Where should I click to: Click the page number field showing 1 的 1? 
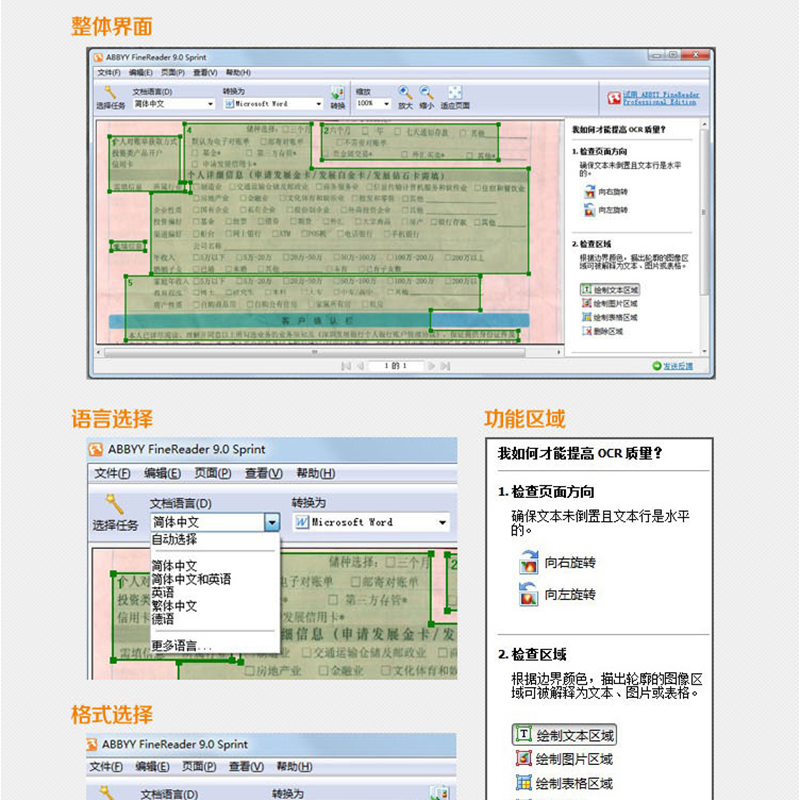(x=395, y=366)
